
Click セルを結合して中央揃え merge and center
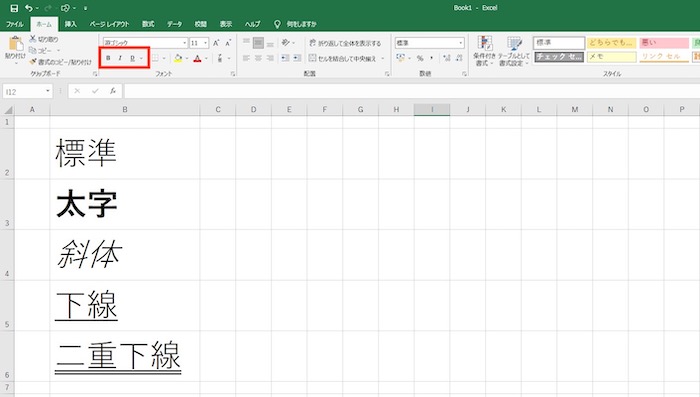coord(342,58)
